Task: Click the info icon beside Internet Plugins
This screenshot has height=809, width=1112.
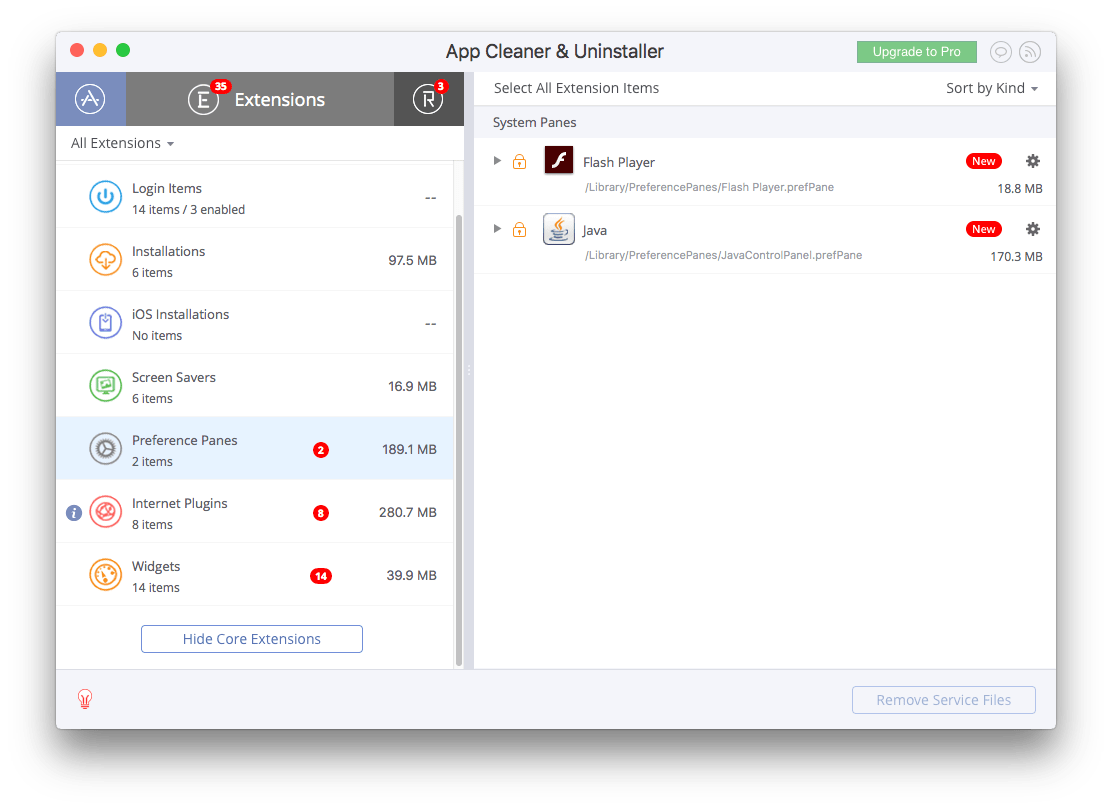Action: (x=73, y=512)
